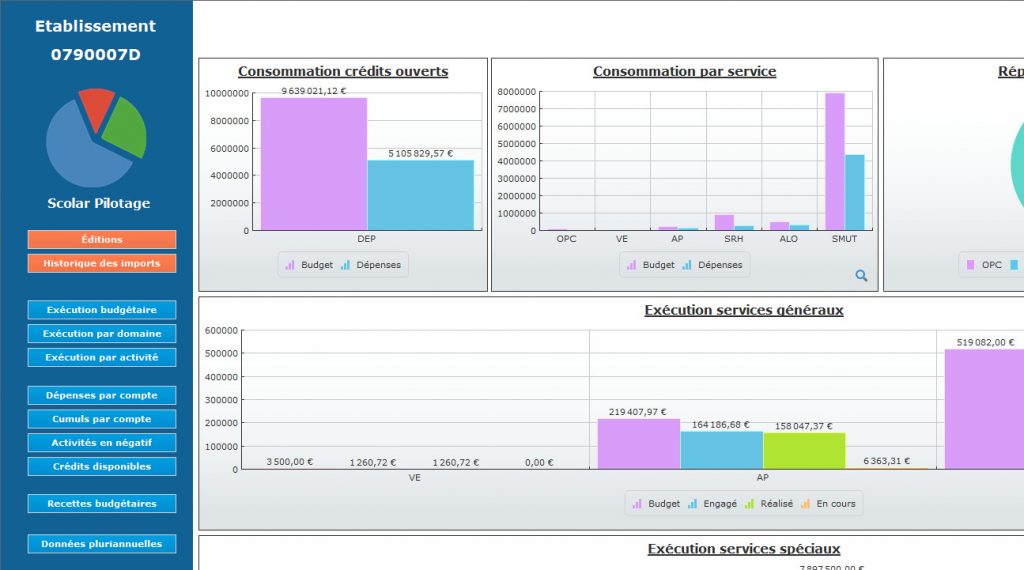This screenshot has width=1024, height=570.
Task: Open Dépenses par compte
Action: coord(102,395)
